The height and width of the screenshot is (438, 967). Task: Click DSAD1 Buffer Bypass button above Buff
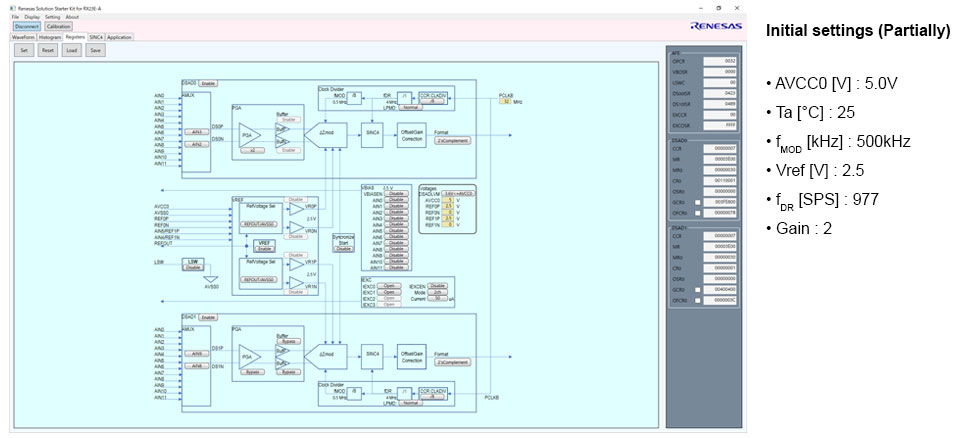click(x=289, y=341)
